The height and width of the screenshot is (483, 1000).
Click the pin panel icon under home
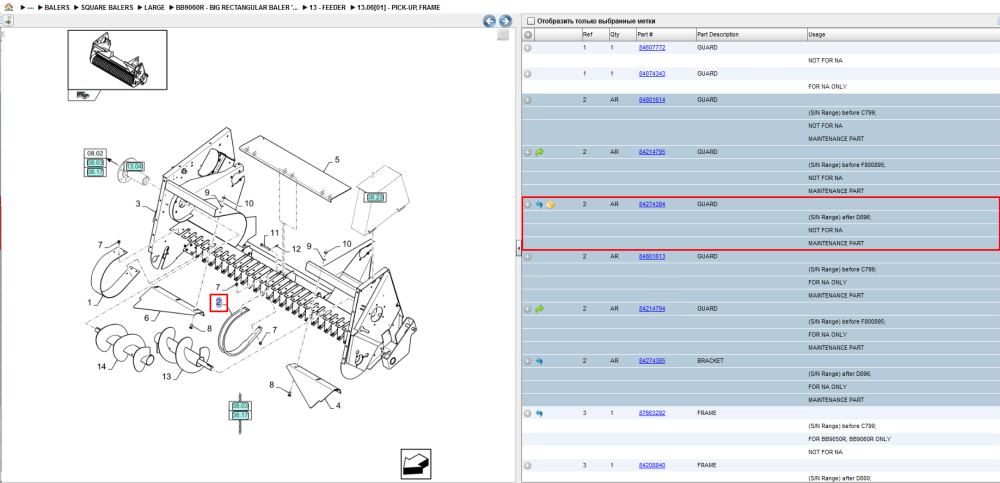pyautogui.click(x=8, y=20)
